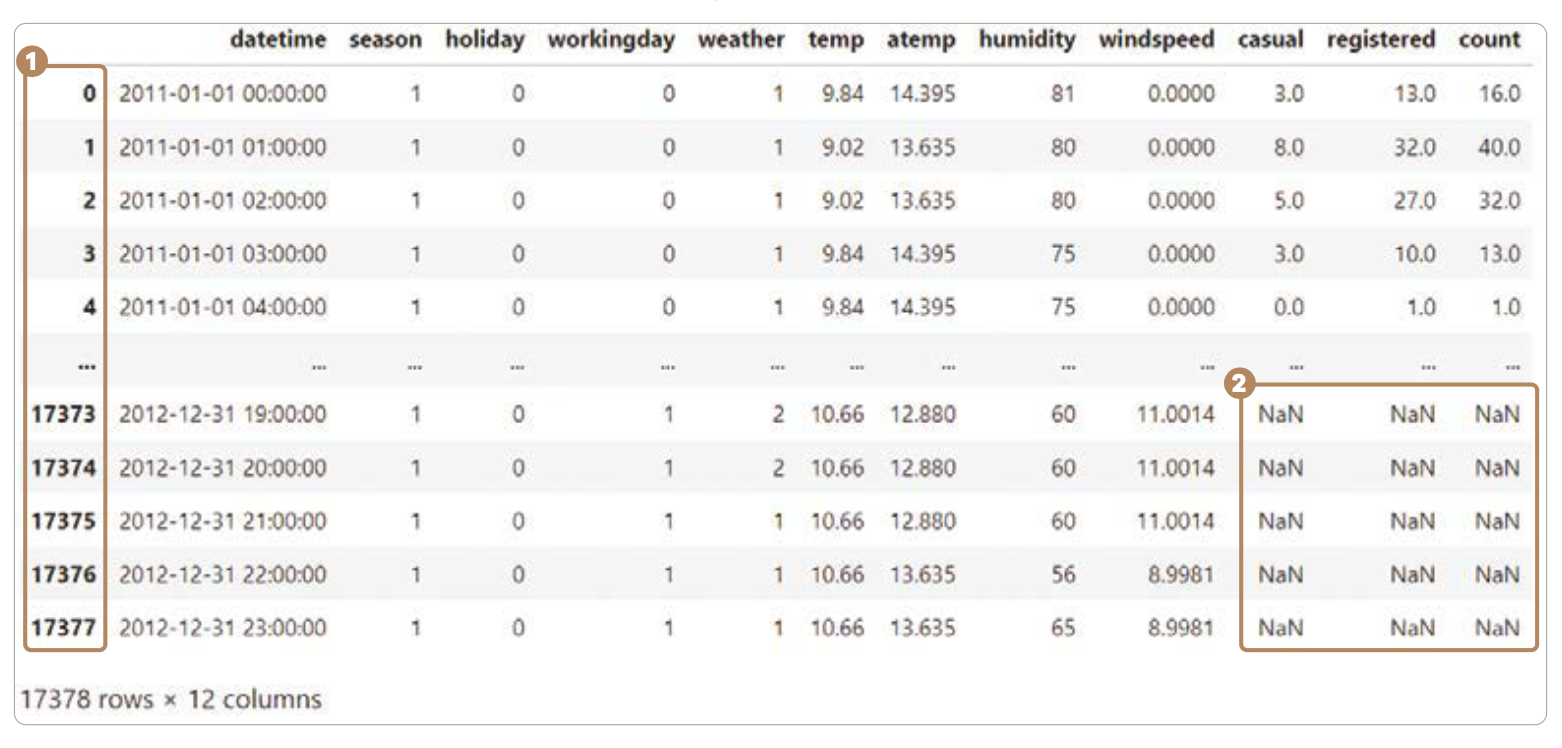Viewport: 1562px width, 748px height.
Task: Click the weather column header
Action: pos(741,41)
